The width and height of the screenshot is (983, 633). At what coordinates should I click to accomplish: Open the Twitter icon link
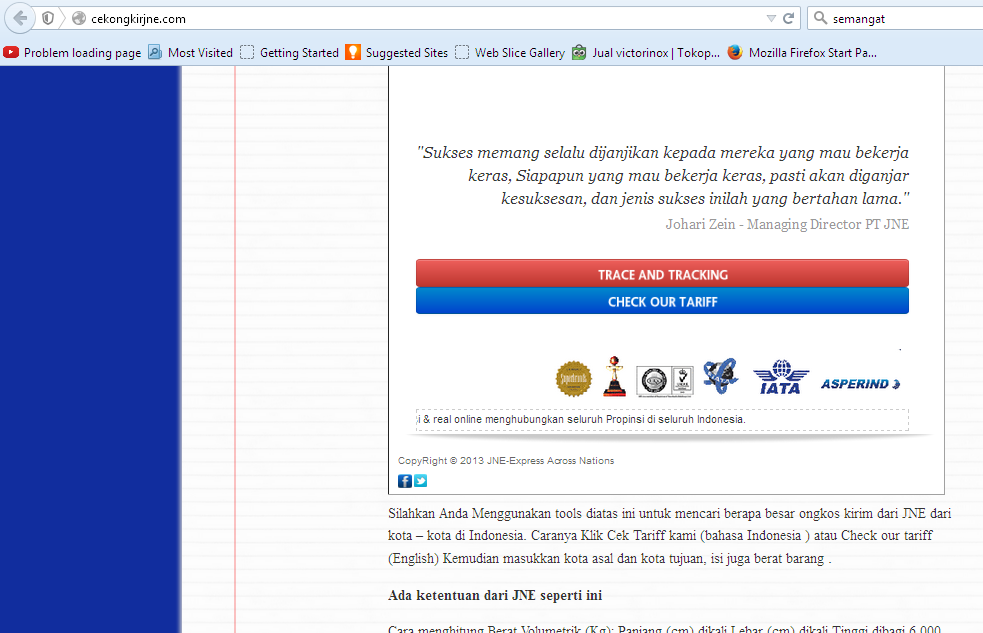pos(421,481)
